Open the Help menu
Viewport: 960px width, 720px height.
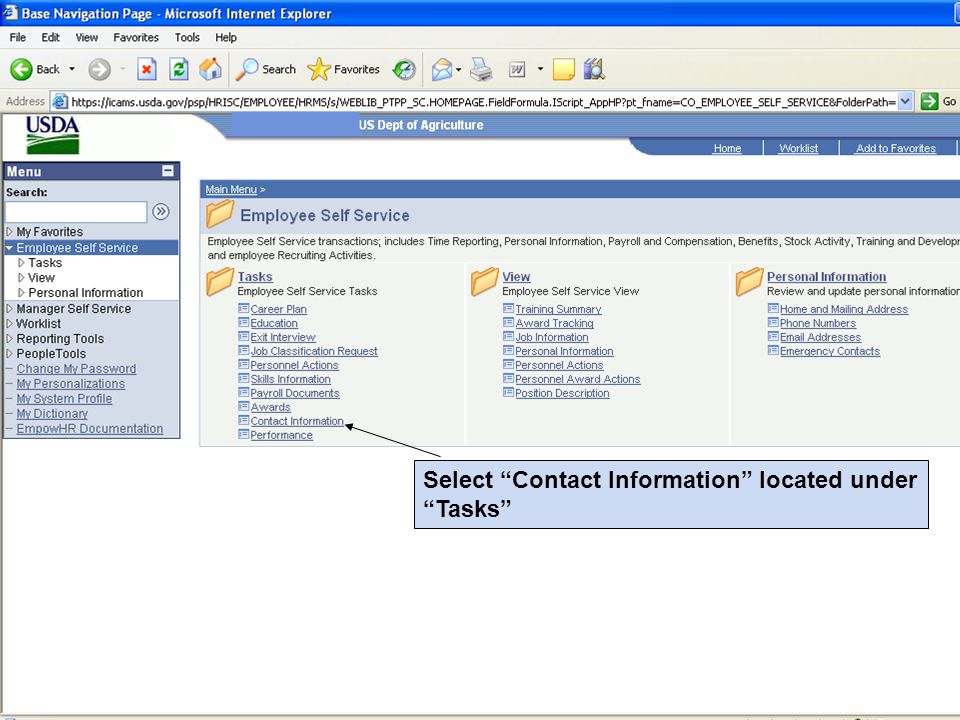[226, 37]
